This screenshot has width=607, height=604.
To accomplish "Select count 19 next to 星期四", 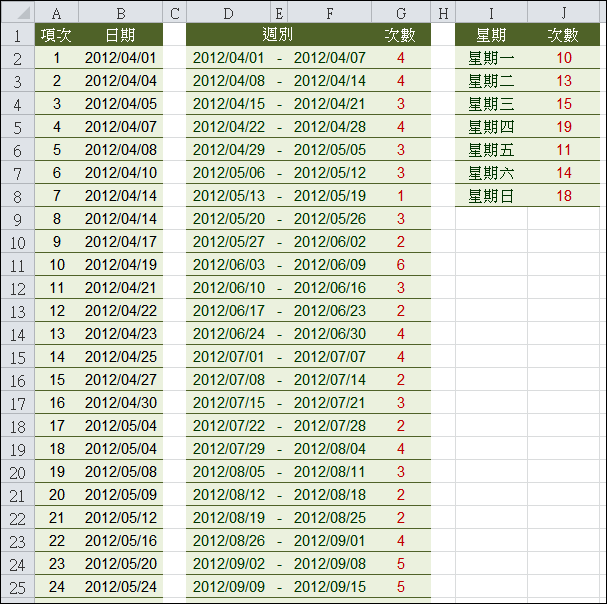I will [564, 127].
